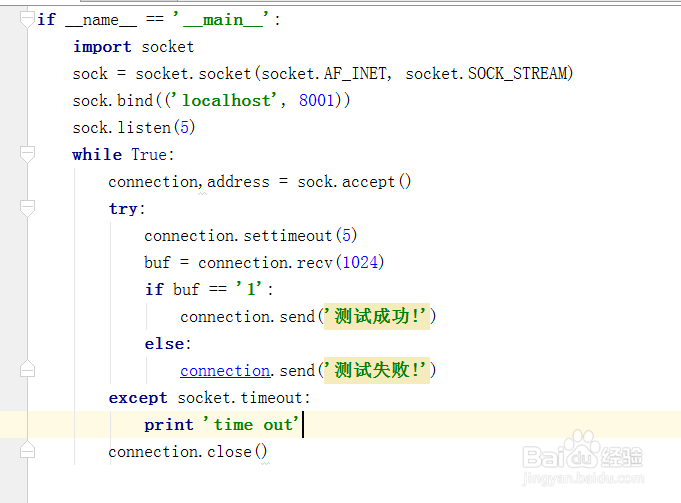Click '__main__' string in first line

tap(222, 20)
